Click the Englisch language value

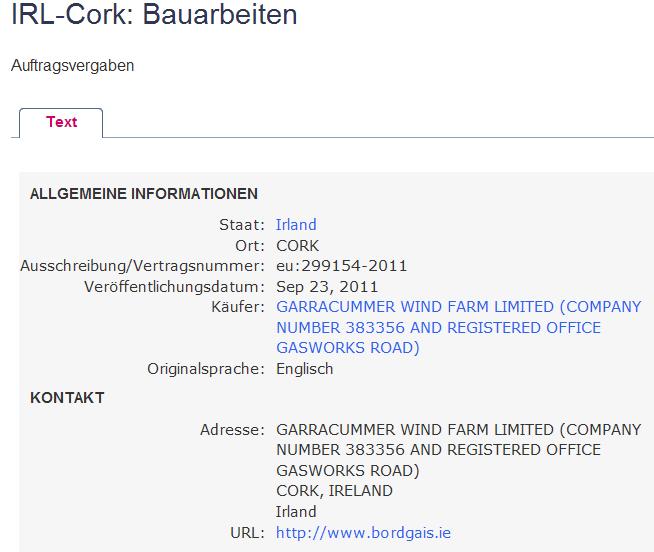304,369
